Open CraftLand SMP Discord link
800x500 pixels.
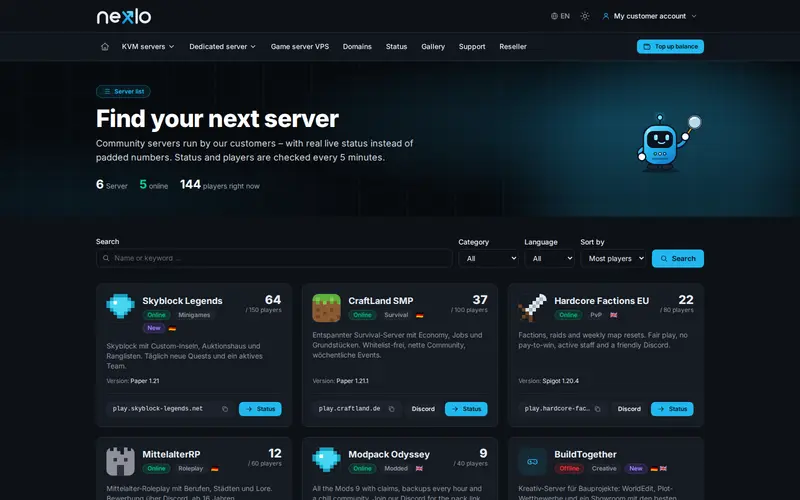click(x=423, y=409)
